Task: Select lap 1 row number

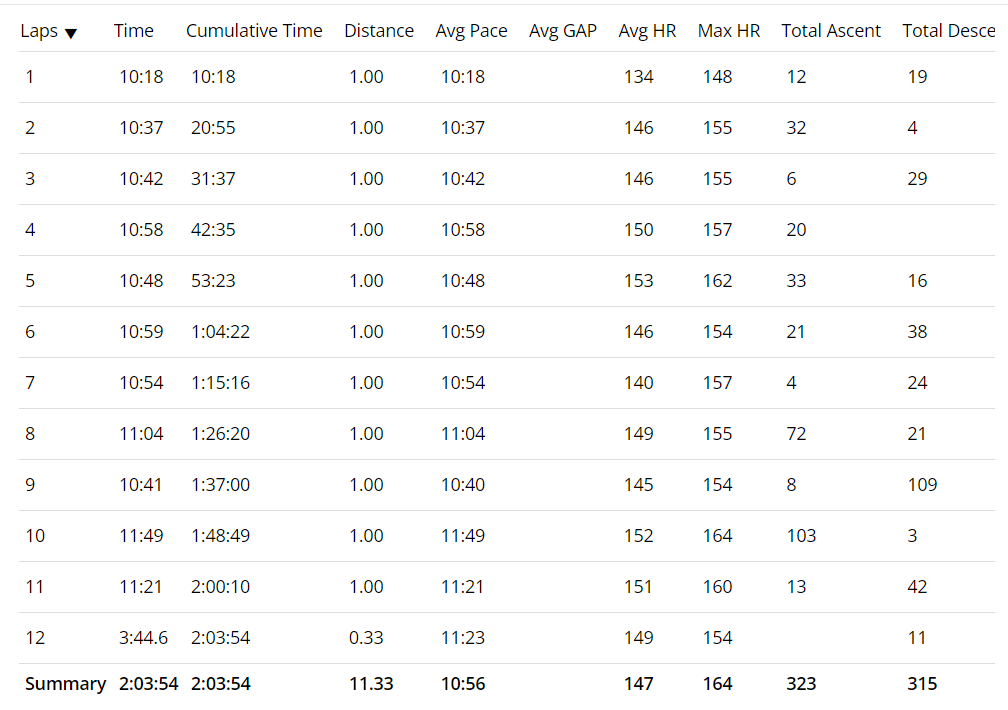Action: (x=30, y=77)
